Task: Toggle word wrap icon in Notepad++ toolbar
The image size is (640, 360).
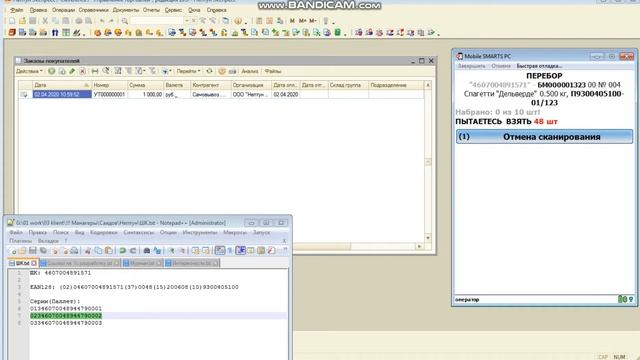Action: tap(220, 251)
